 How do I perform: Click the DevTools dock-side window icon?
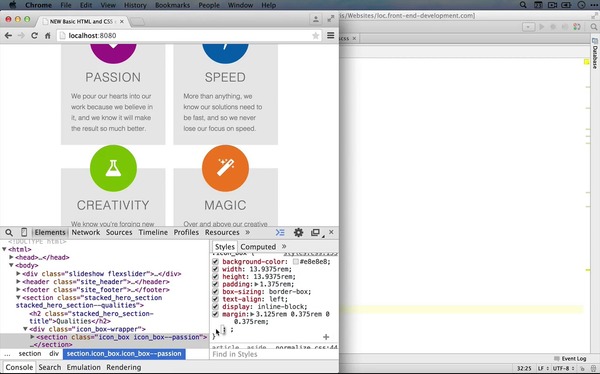point(315,232)
